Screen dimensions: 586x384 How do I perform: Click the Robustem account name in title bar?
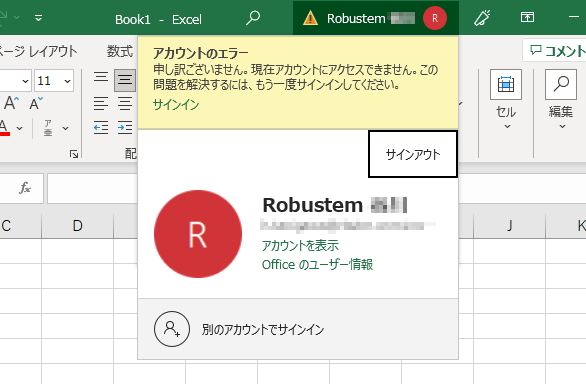356,18
